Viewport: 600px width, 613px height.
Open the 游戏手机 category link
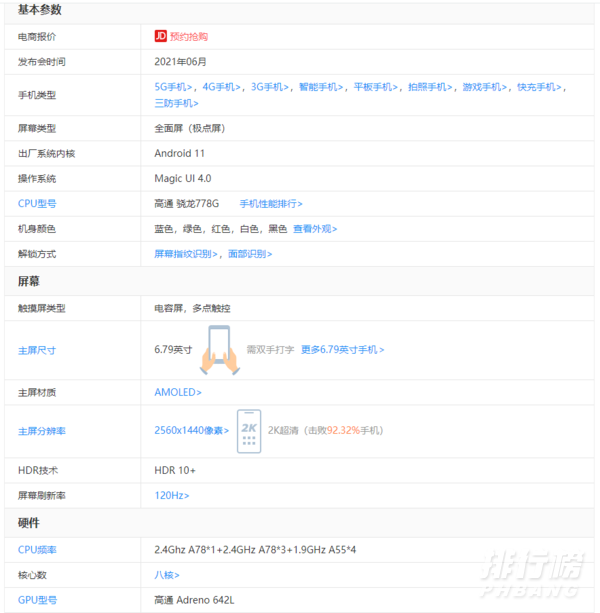pyautogui.click(x=485, y=87)
